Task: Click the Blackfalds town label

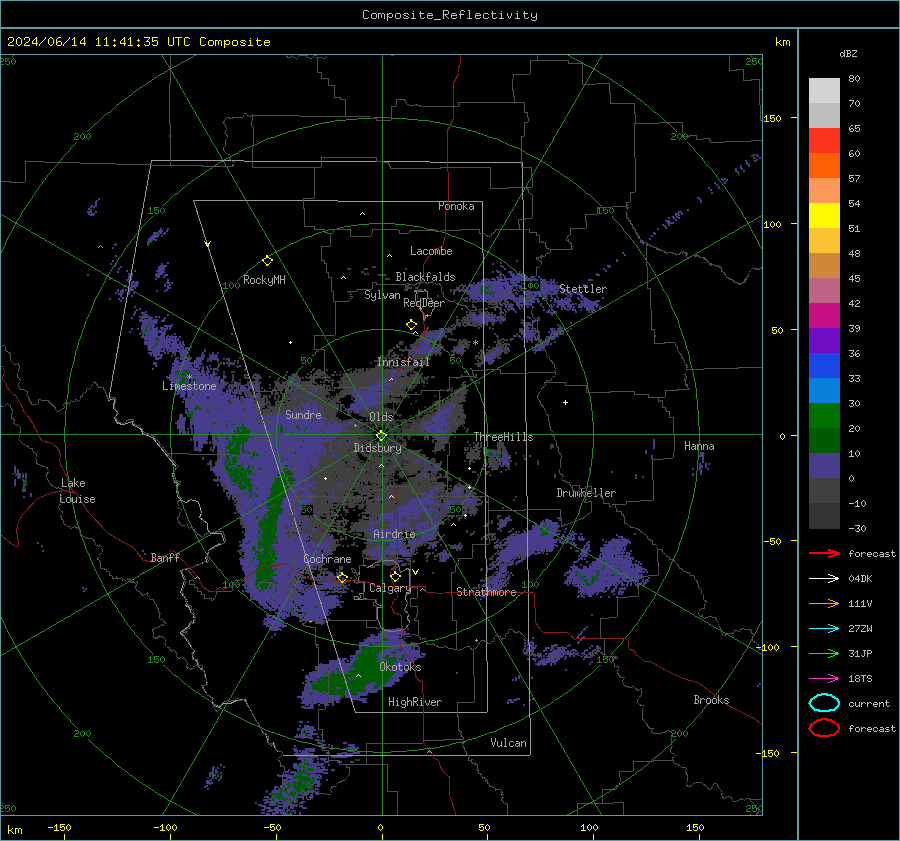Action: point(425,277)
